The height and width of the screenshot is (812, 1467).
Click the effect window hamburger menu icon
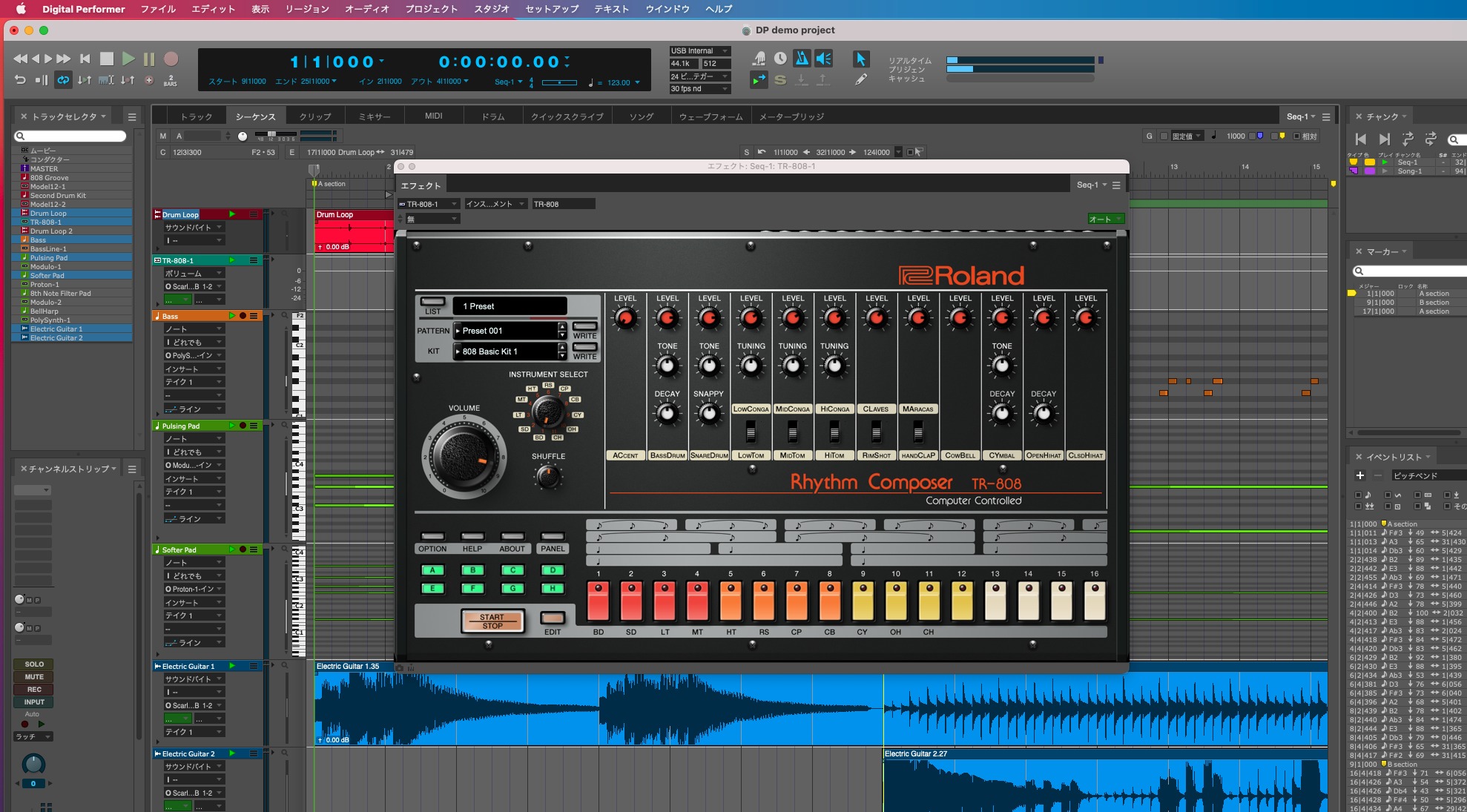click(x=1116, y=185)
